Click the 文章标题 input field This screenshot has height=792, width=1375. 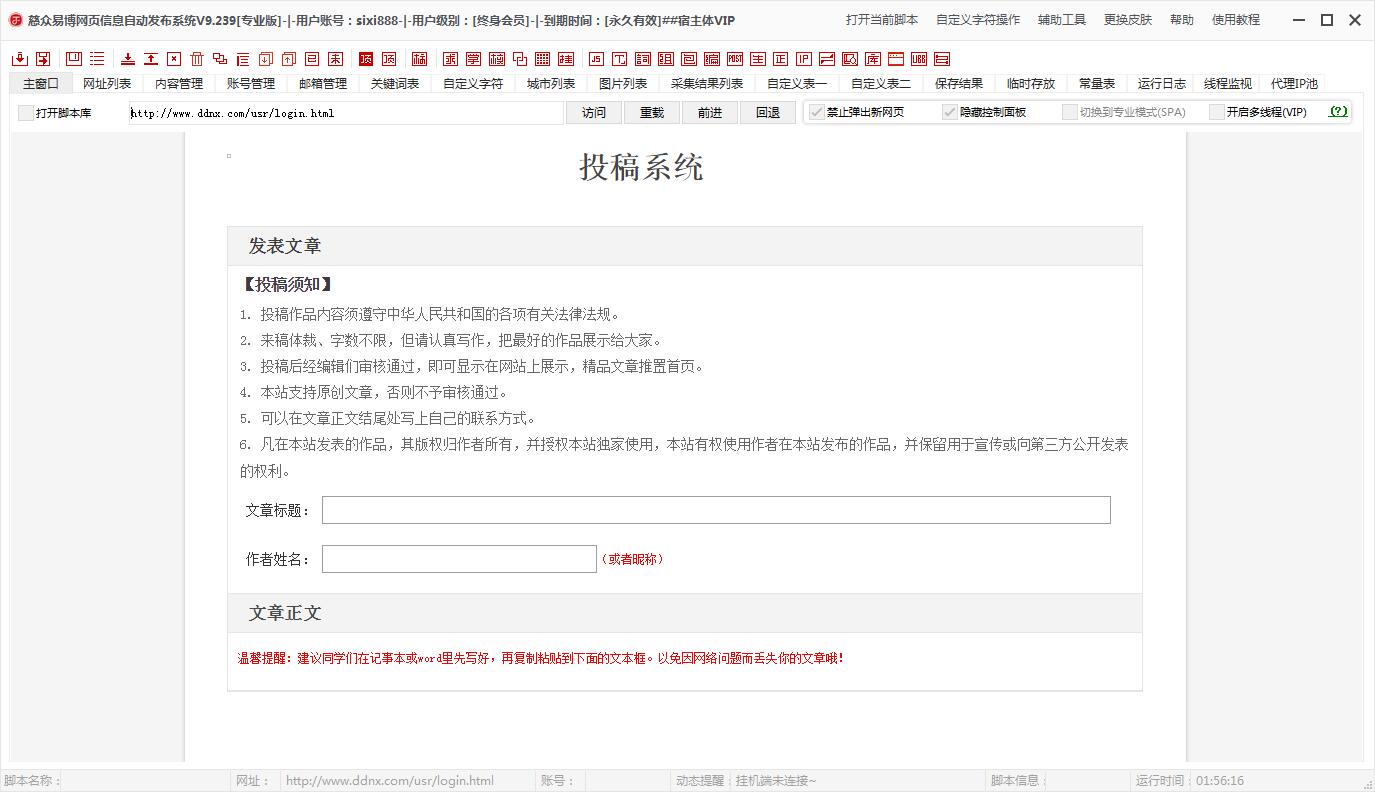[x=716, y=510]
